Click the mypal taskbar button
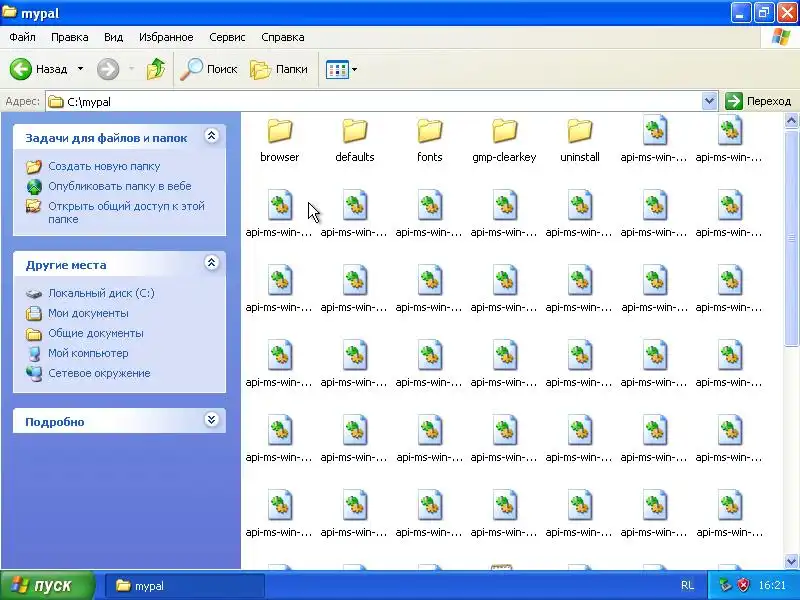The image size is (800, 600). click(185, 586)
